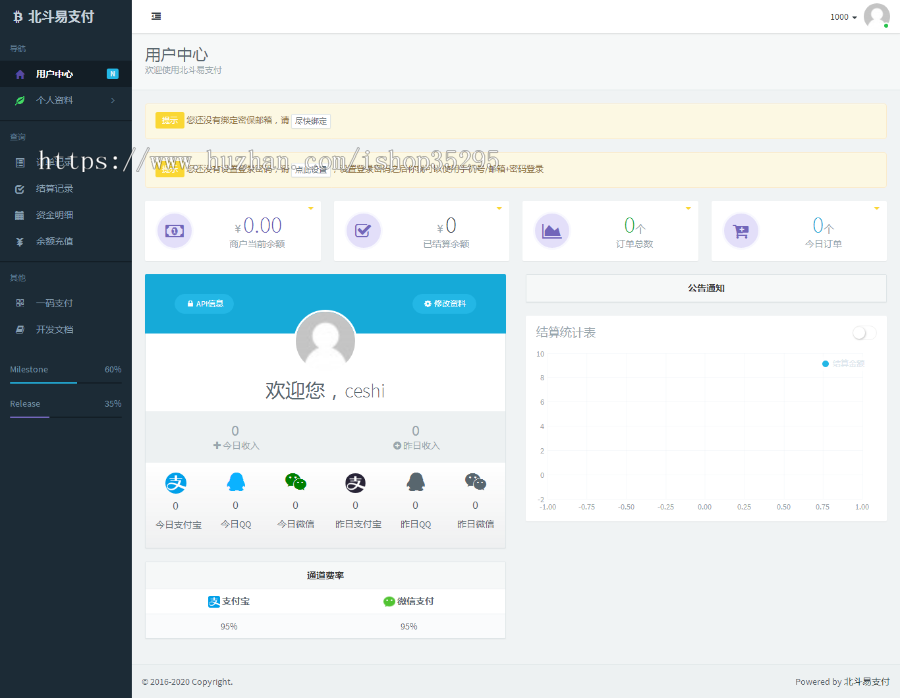Open the 1000 user account dropdown
Image resolution: width=900 pixels, height=698 pixels.
843,17
